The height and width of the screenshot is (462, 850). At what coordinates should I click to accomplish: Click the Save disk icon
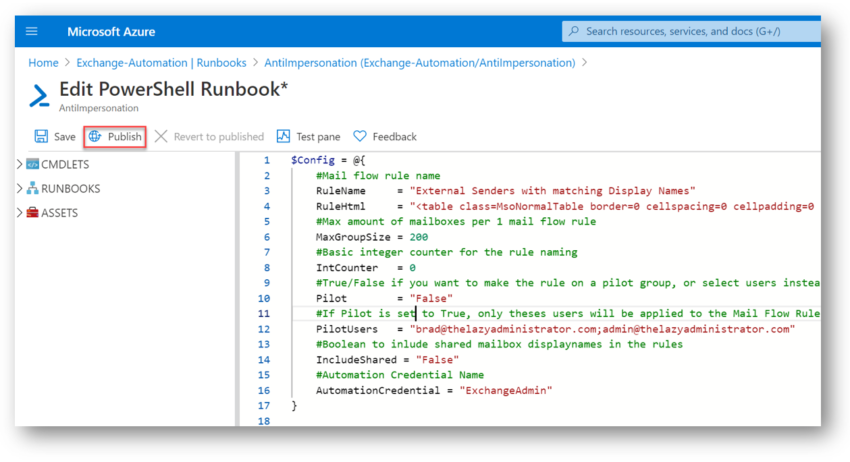coord(41,136)
